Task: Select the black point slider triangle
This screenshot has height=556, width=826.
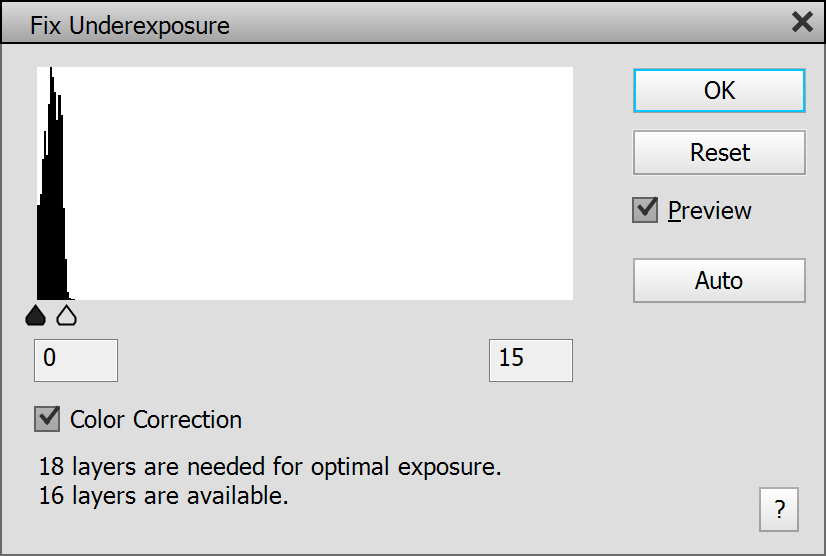Action: click(x=36, y=317)
